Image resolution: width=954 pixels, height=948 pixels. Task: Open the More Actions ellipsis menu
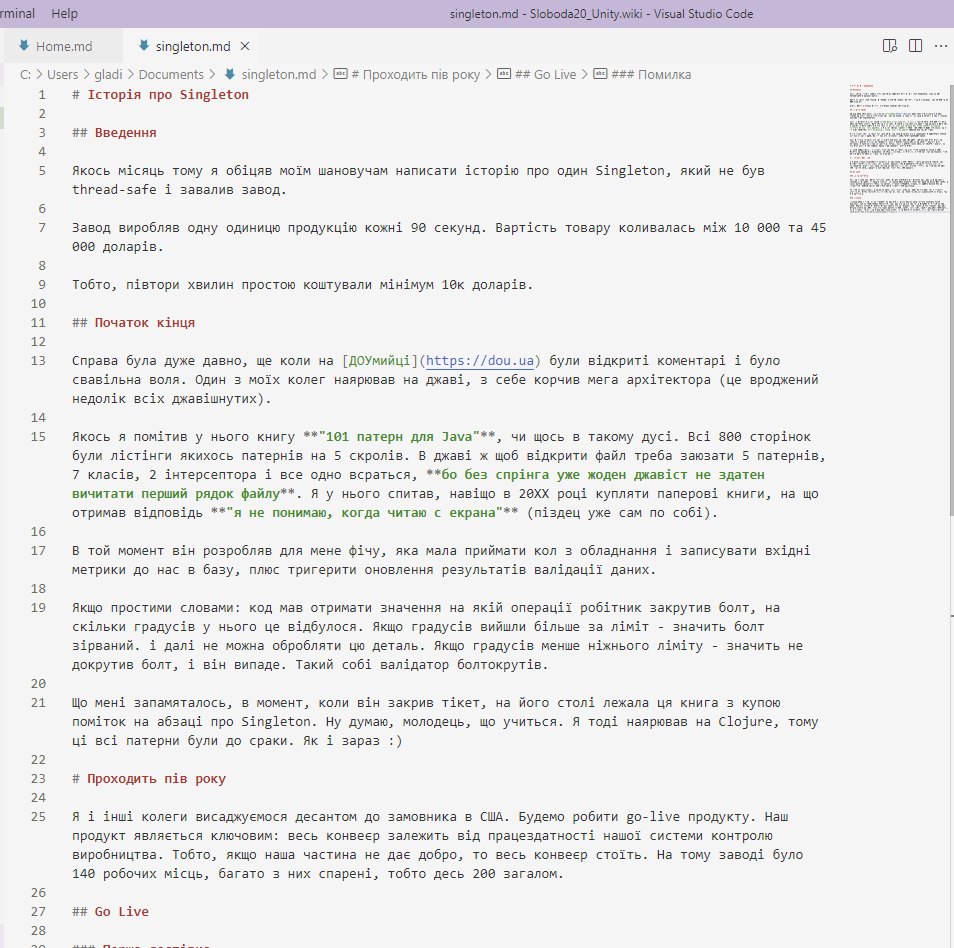point(940,46)
